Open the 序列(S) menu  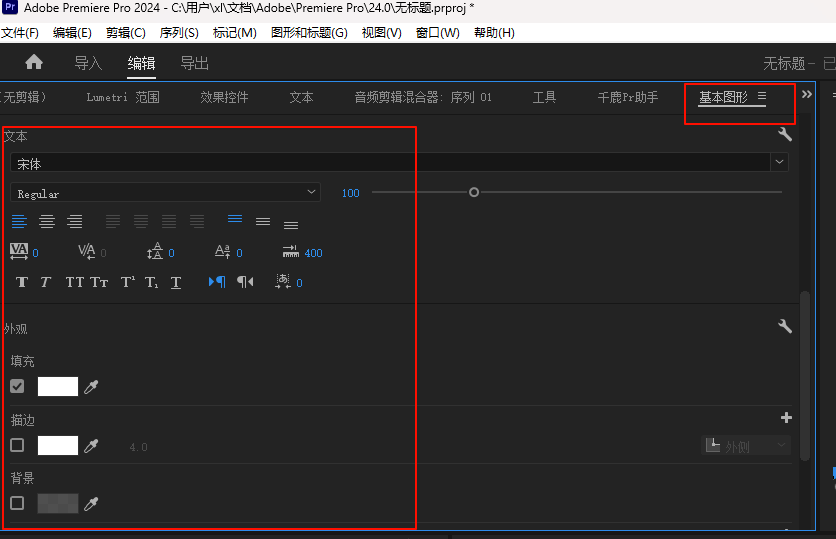pos(179,33)
